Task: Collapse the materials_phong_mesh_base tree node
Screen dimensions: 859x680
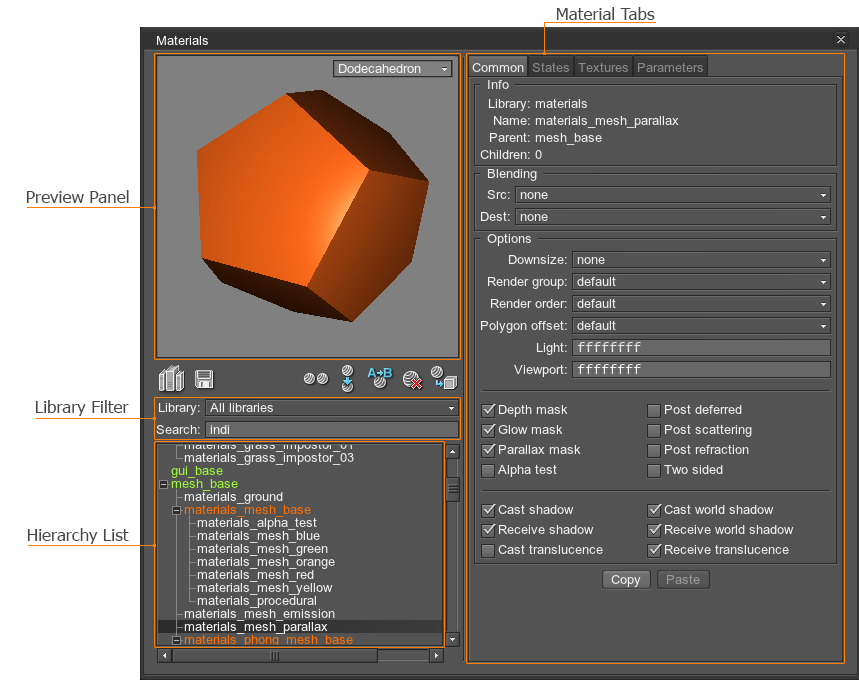Action: (x=176, y=640)
